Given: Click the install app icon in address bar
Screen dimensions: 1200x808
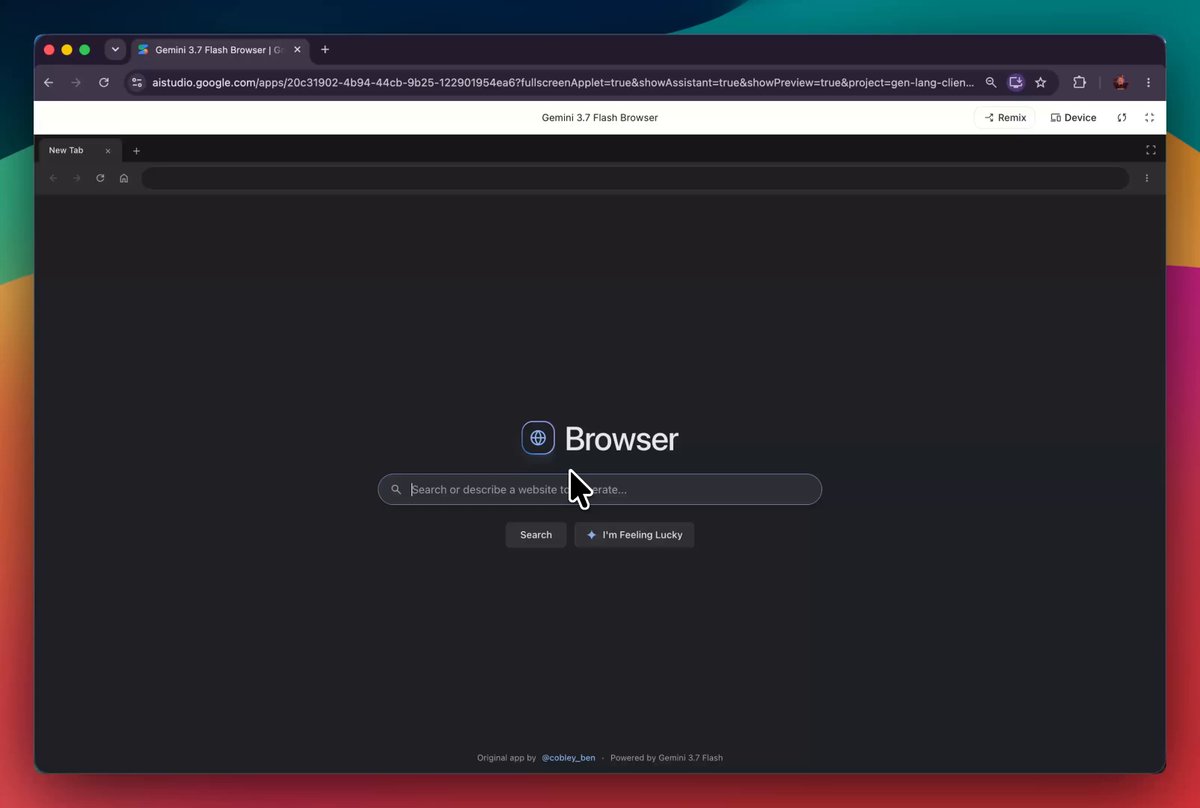Looking at the screenshot, I should click(x=1016, y=83).
